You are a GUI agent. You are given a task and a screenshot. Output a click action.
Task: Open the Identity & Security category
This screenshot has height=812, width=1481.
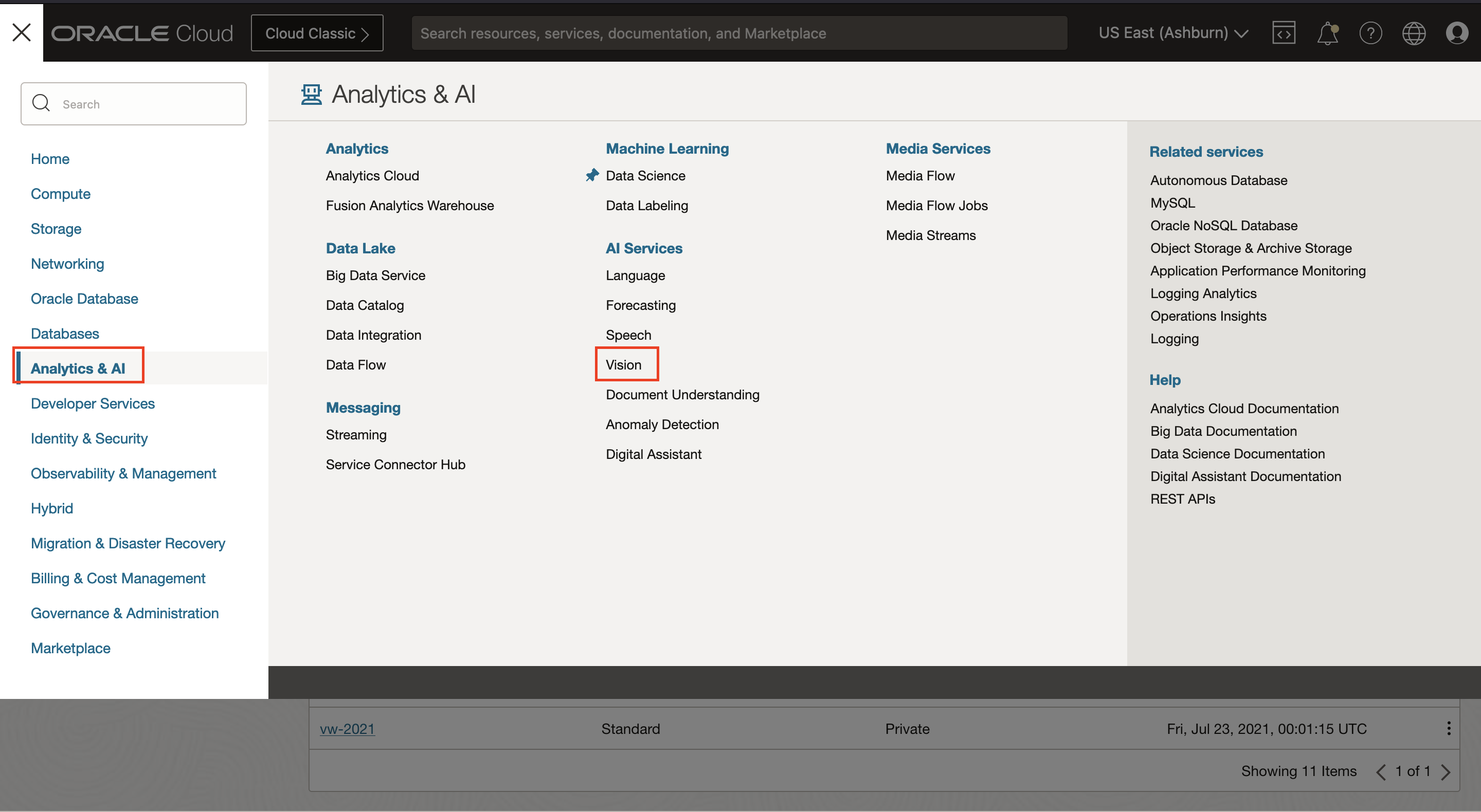pos(89,438)
